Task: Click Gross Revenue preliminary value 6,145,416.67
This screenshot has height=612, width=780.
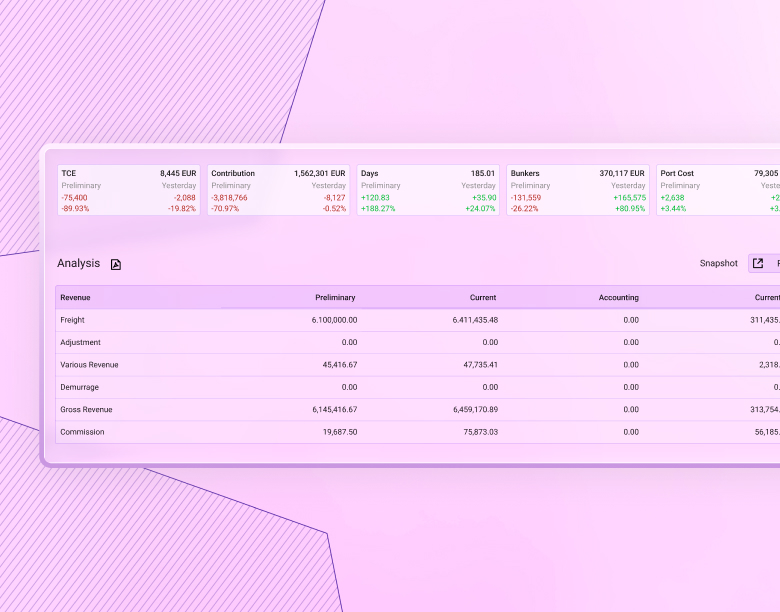Action: coord(335,409)
